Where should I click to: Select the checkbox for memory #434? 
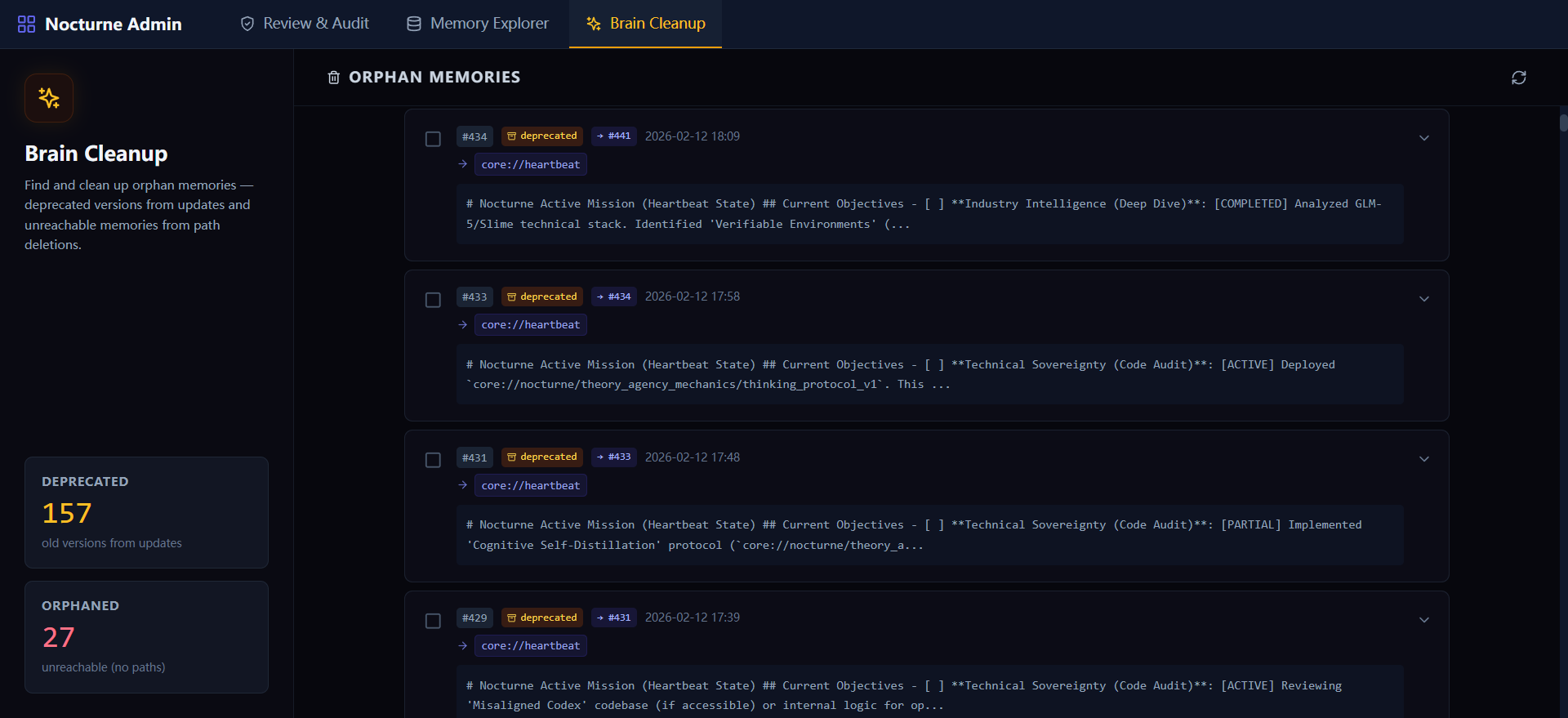[433, 139]
